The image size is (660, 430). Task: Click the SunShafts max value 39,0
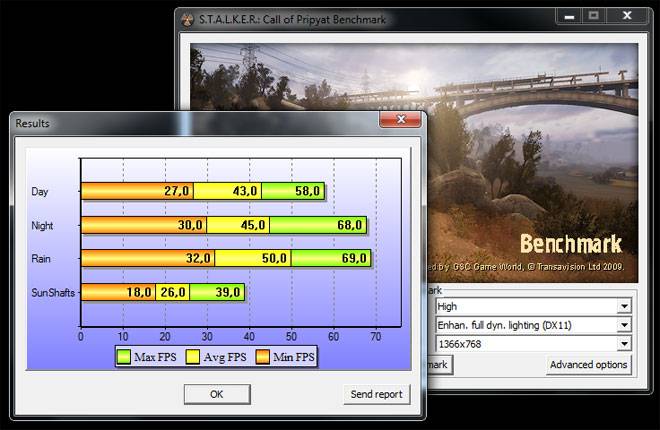[x=228, y=292]
